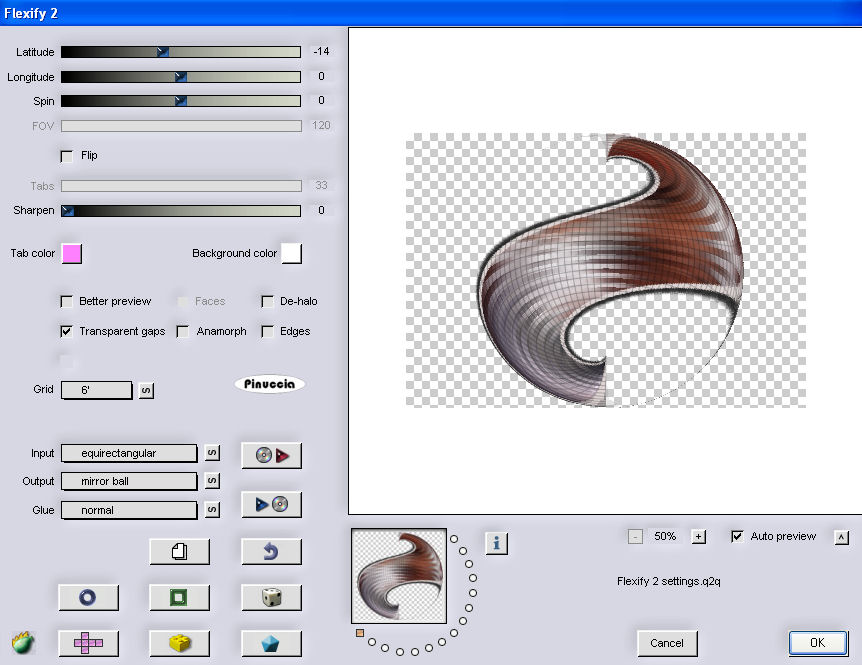Enable the Anamorph checkbox

[183, 331]
